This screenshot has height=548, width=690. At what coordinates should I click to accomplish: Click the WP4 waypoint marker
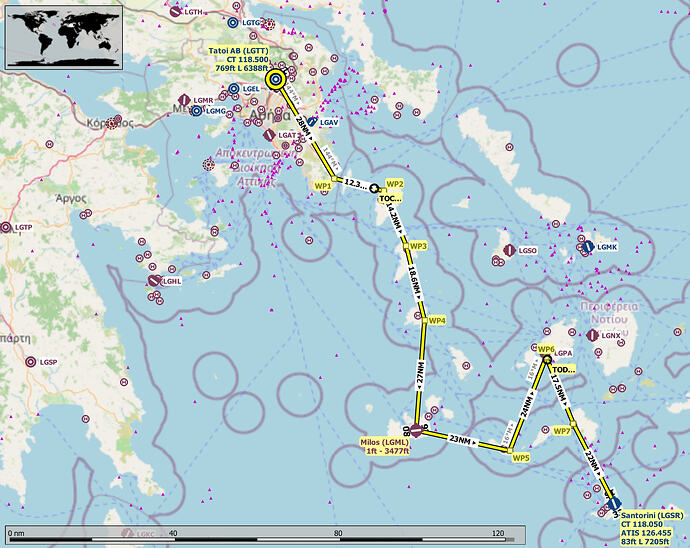[425, 320]
